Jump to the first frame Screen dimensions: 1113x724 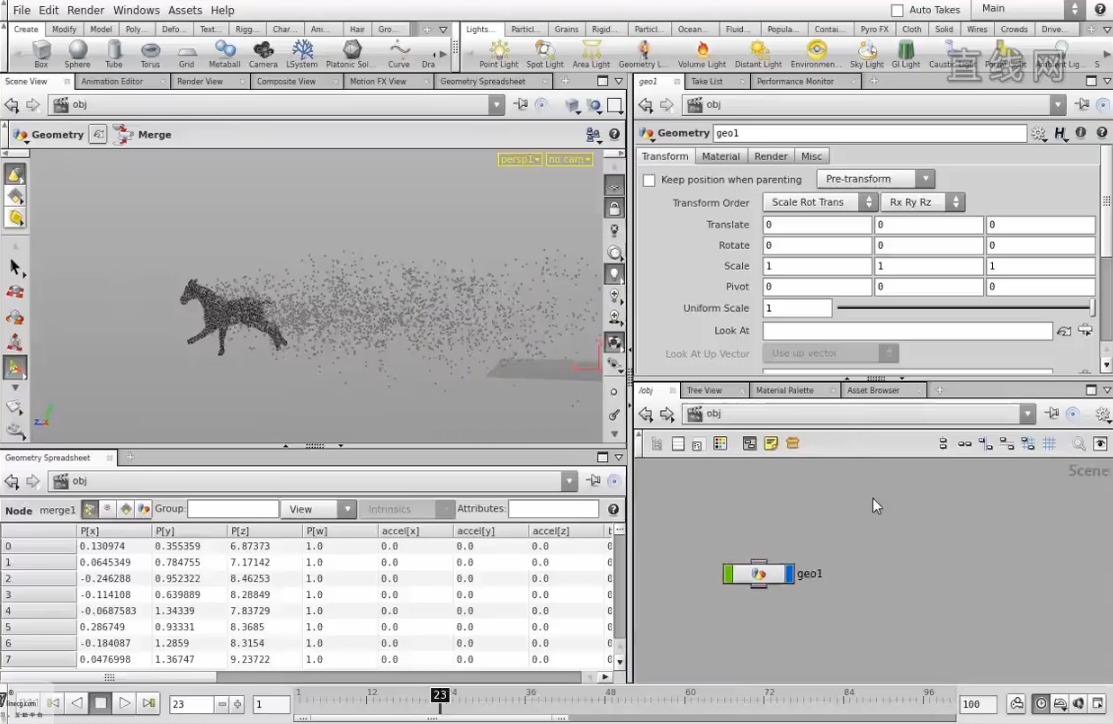click(x=53, y=703)
